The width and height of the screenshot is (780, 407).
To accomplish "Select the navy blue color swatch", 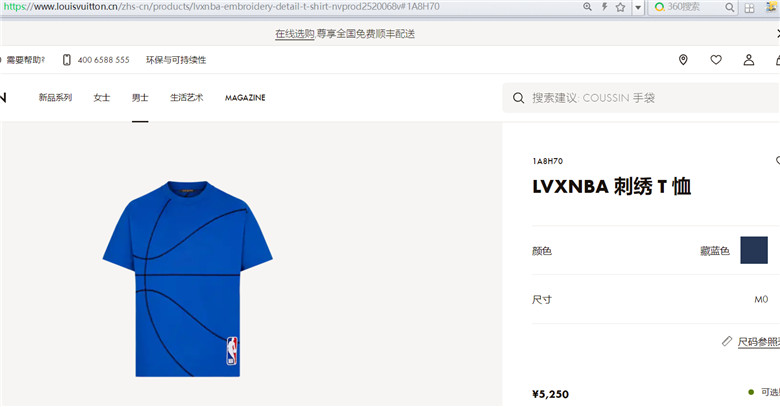I will 754,250.
